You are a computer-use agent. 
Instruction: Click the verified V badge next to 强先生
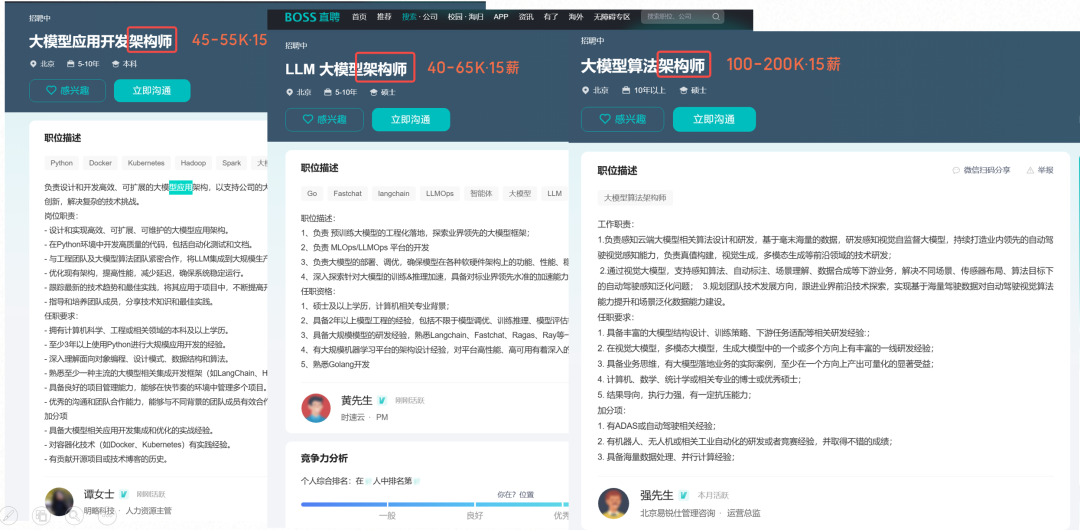click(x=684, y=496)
